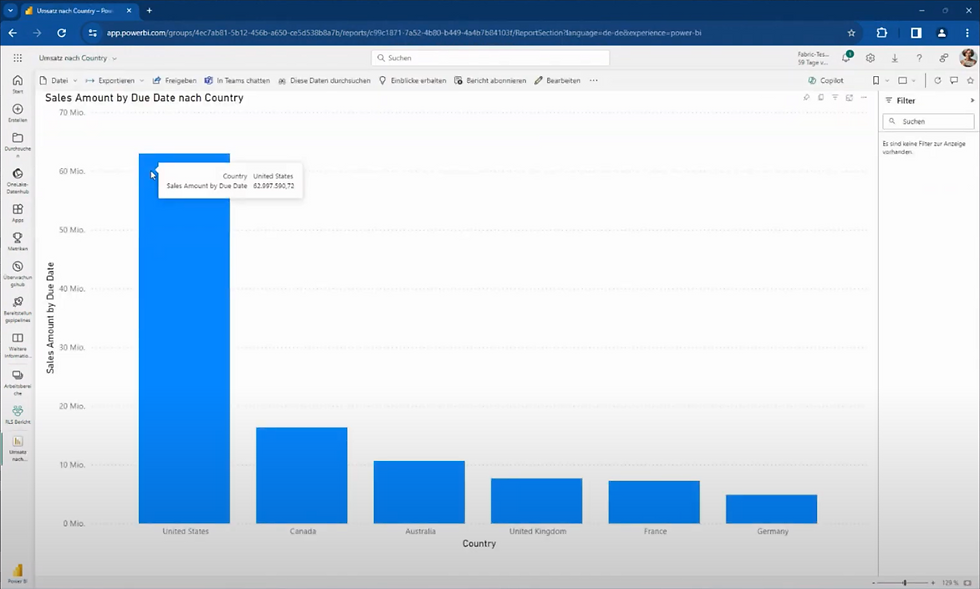Click the Freigeben share button

(174, 81)
